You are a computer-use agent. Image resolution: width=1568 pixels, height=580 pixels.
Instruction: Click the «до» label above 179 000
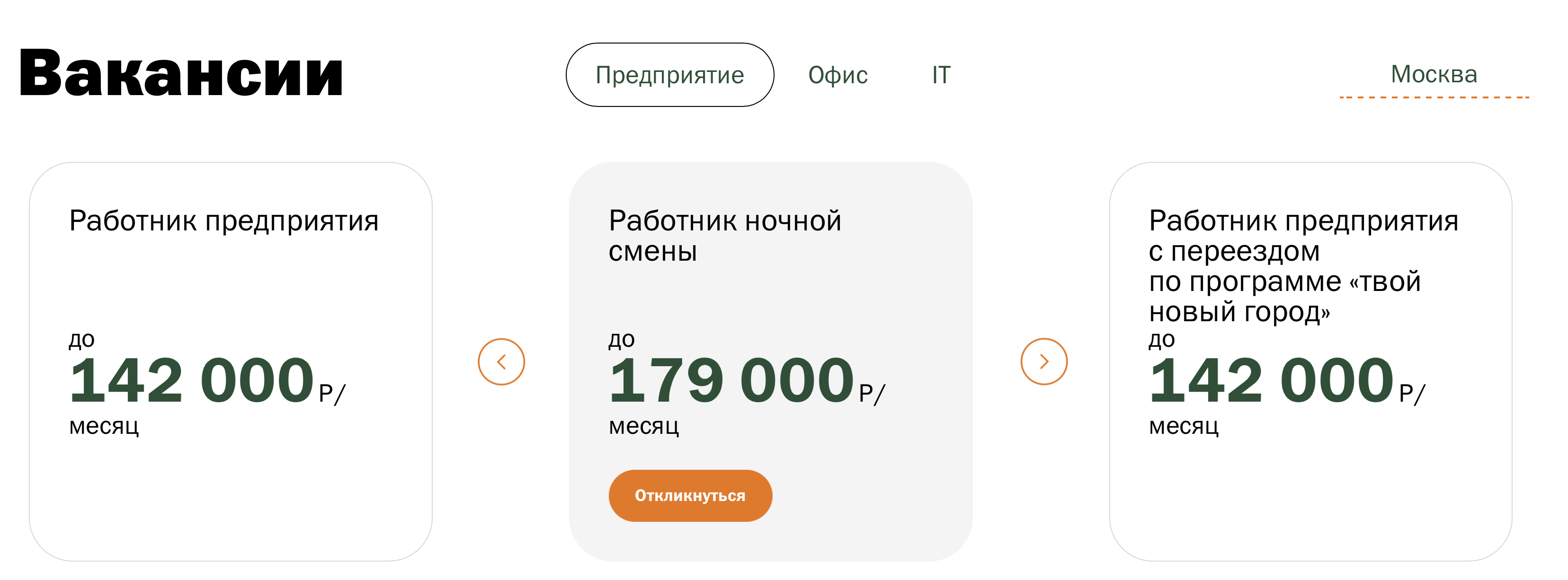(x=622, y=339)
